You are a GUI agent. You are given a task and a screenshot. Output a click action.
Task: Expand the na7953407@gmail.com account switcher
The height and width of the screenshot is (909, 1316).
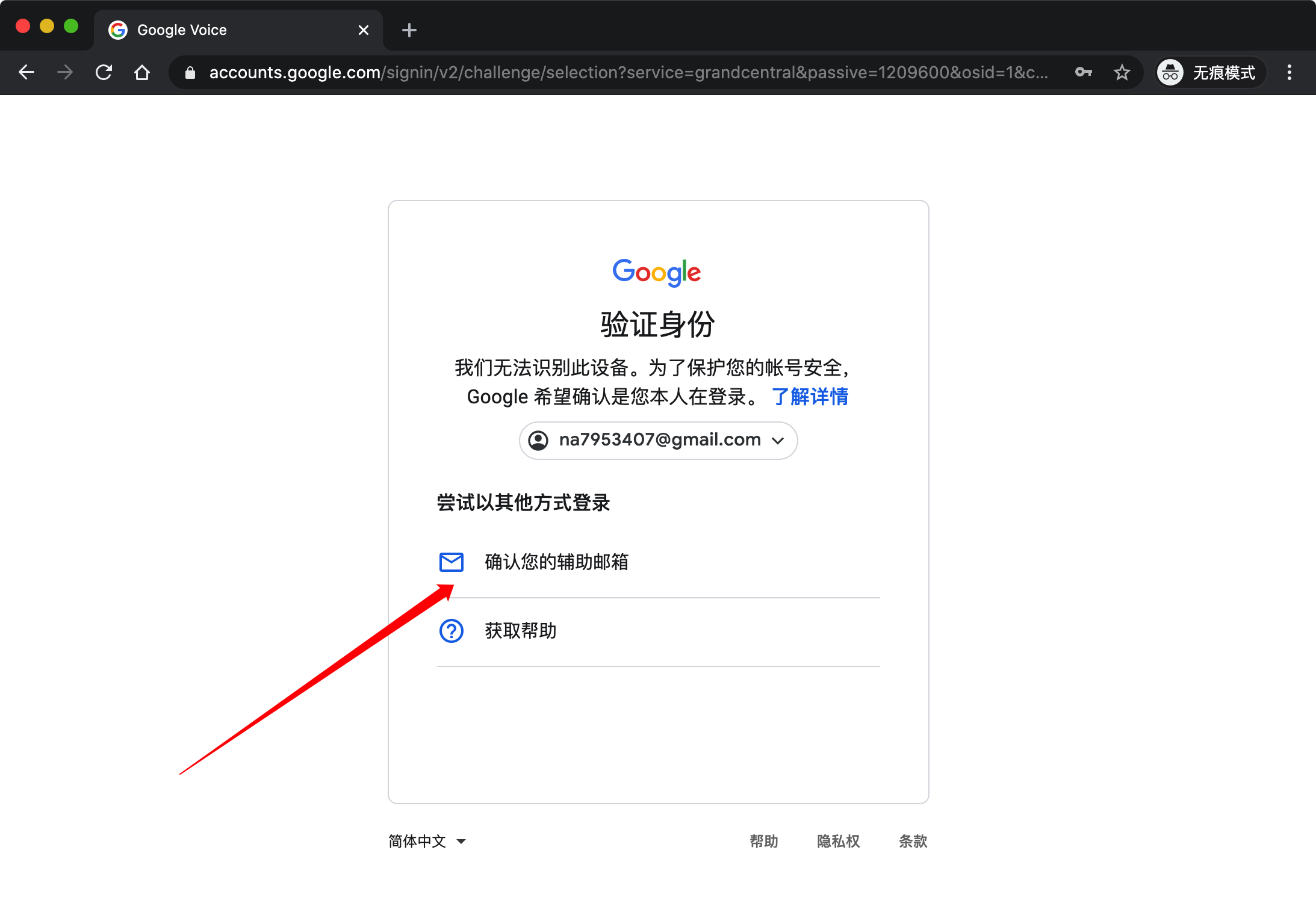tap(658, 441)
